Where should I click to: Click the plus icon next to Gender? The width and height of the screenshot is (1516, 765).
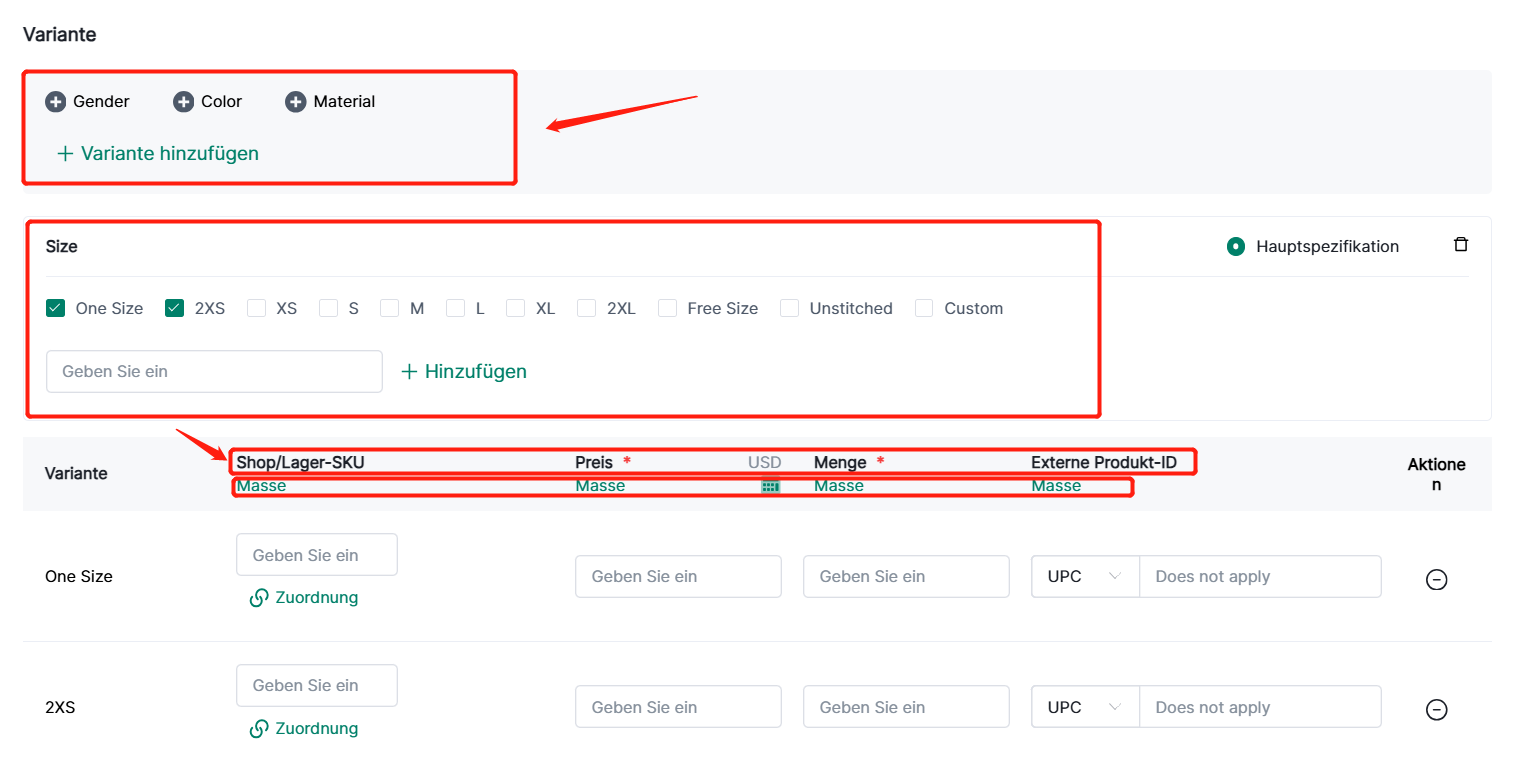[x=56, y=102]
